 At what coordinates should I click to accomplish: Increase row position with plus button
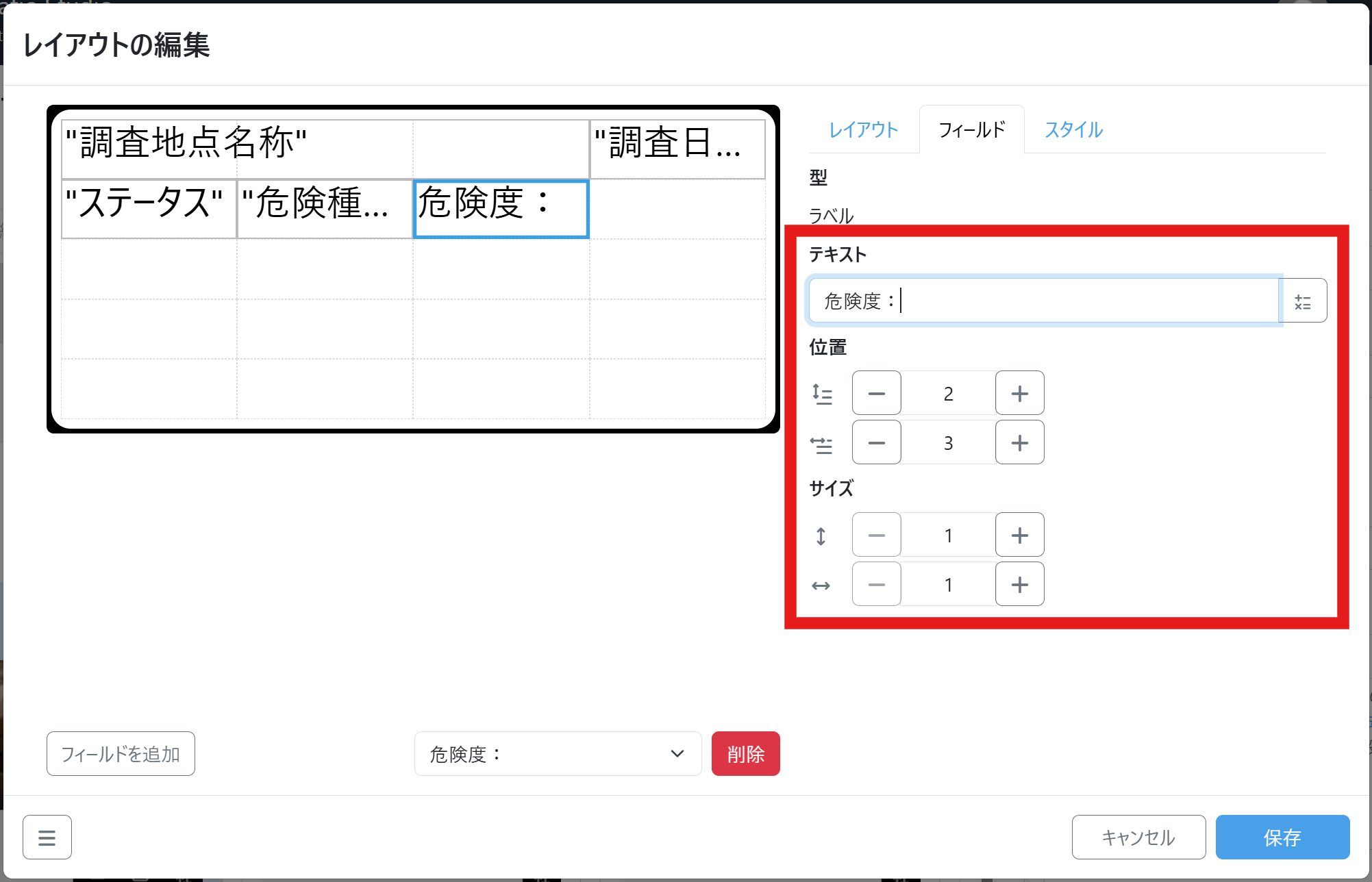(1019, 393)
